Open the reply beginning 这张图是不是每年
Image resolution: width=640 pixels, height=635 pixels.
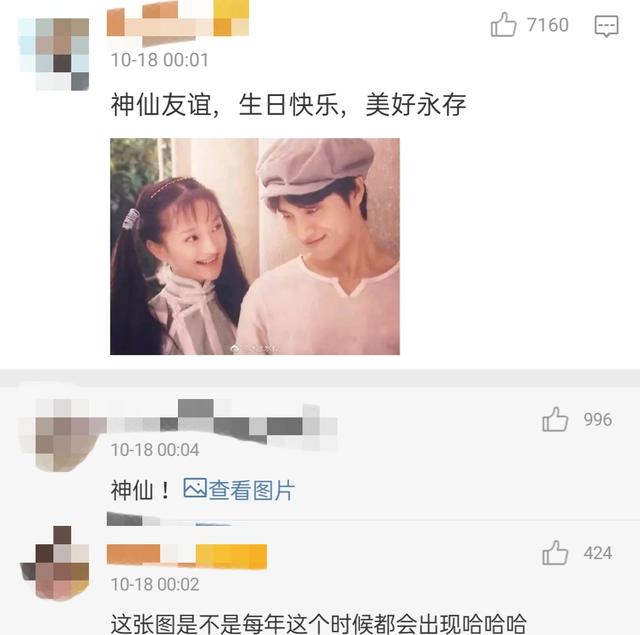[318, 623]
